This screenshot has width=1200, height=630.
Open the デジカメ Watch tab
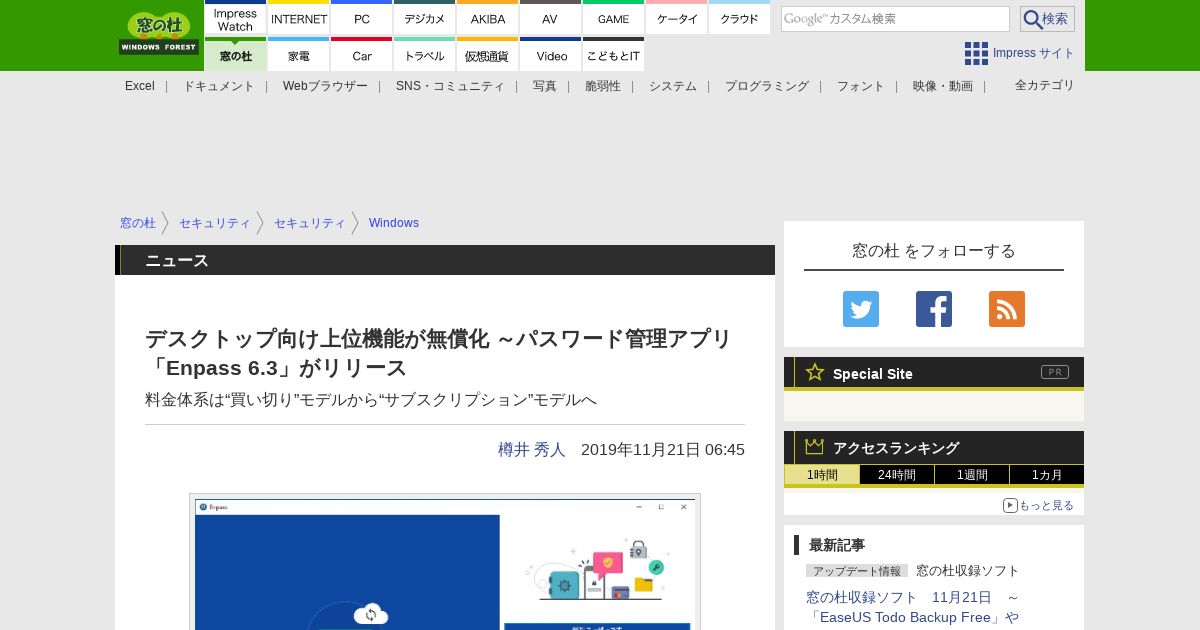(x=424, y=18)
